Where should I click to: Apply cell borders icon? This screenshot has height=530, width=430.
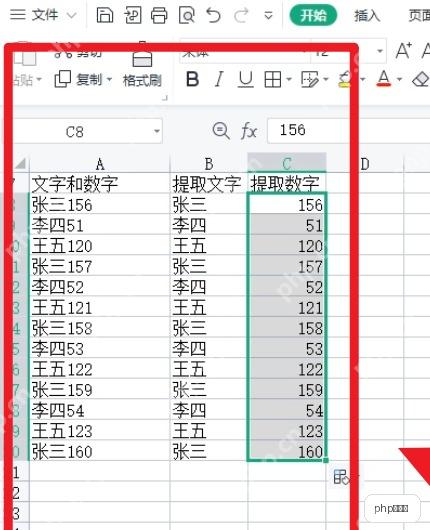click(x=272, y=80)
